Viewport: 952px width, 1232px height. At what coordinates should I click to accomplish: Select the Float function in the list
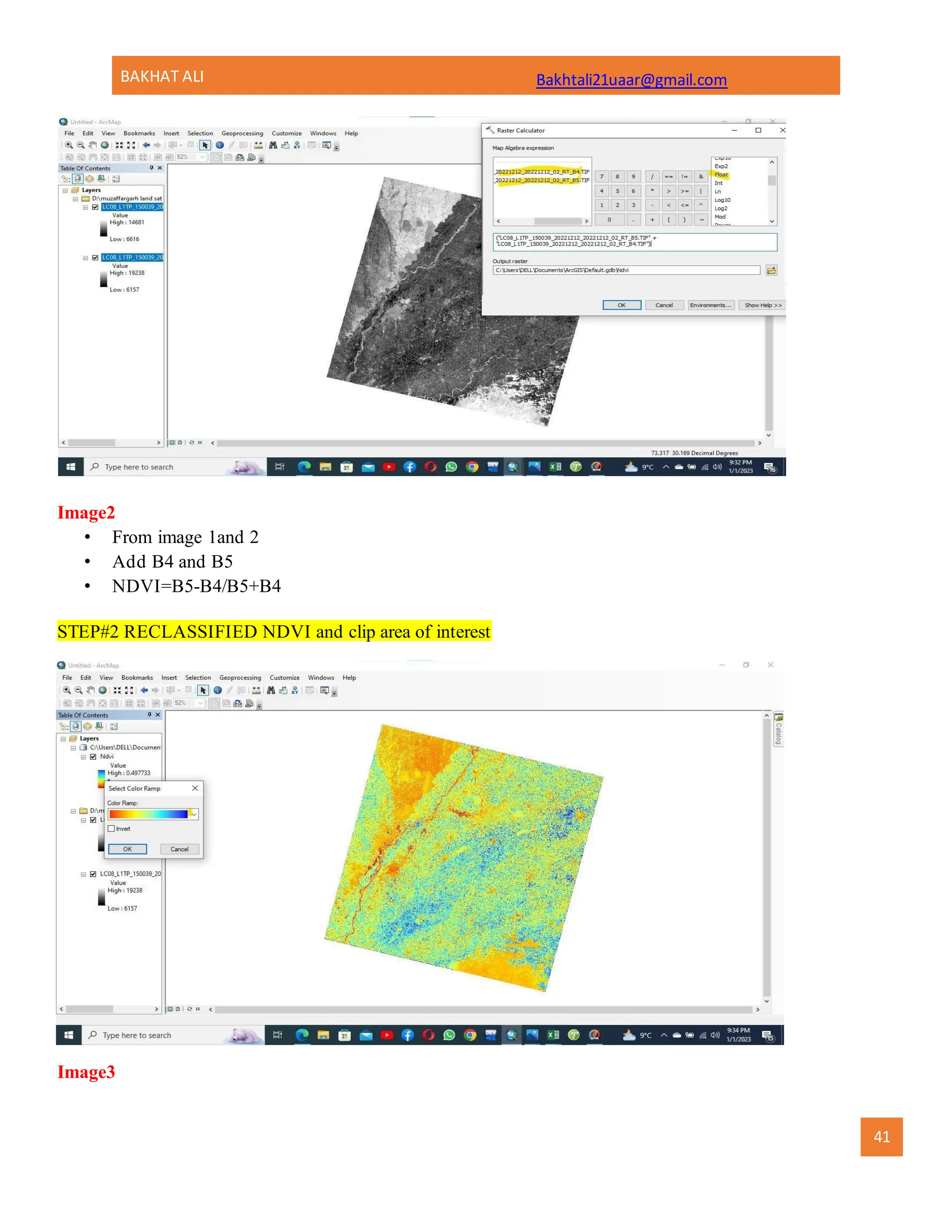coord(721,175)
